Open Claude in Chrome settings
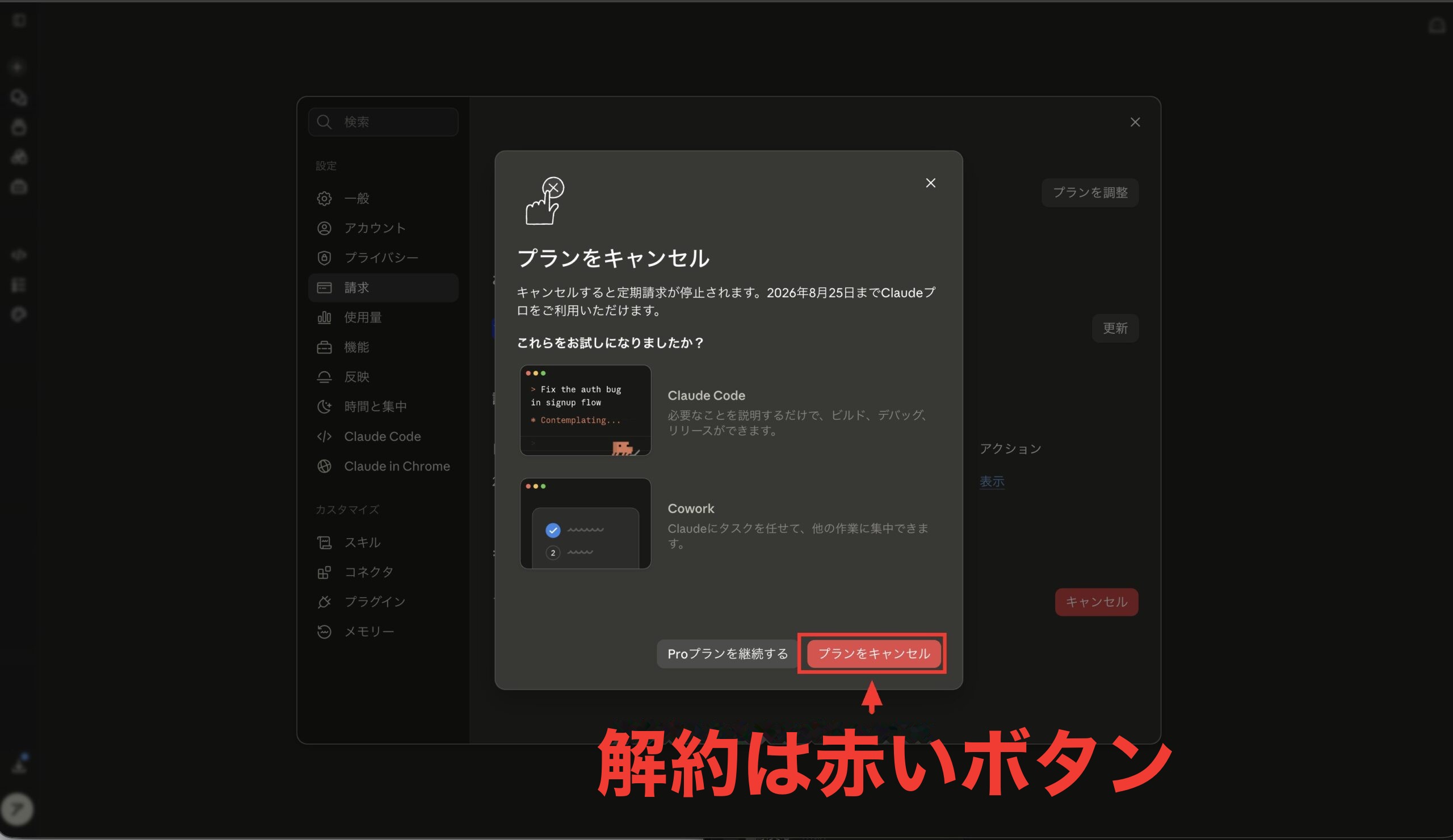The height and width of the screenshot is (840, 1453). point(383,466)
